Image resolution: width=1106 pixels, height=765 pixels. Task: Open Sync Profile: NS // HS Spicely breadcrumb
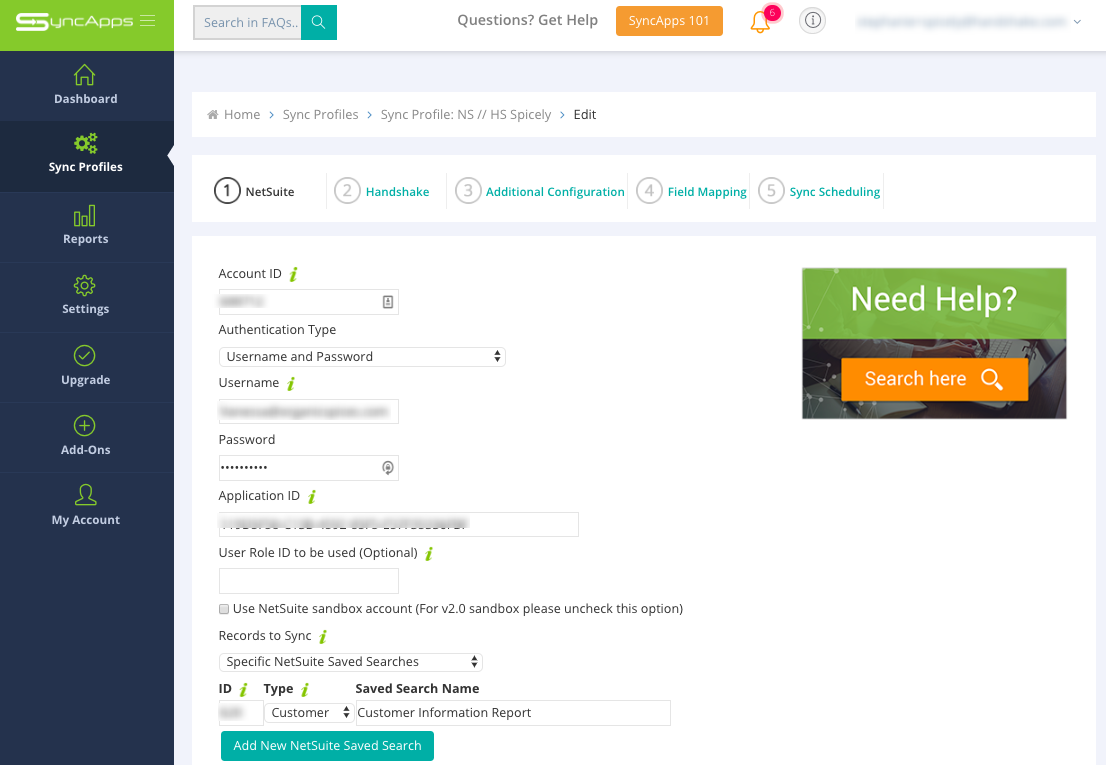(466, 114)
